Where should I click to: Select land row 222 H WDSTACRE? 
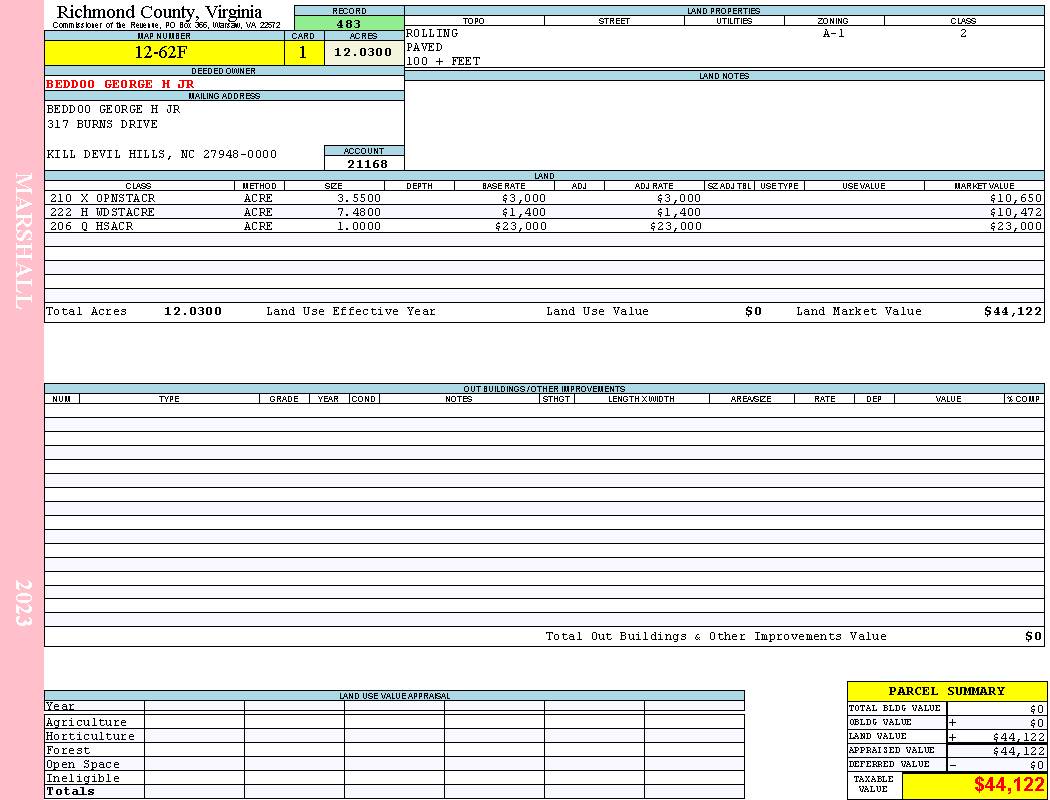tap(544, 212)
